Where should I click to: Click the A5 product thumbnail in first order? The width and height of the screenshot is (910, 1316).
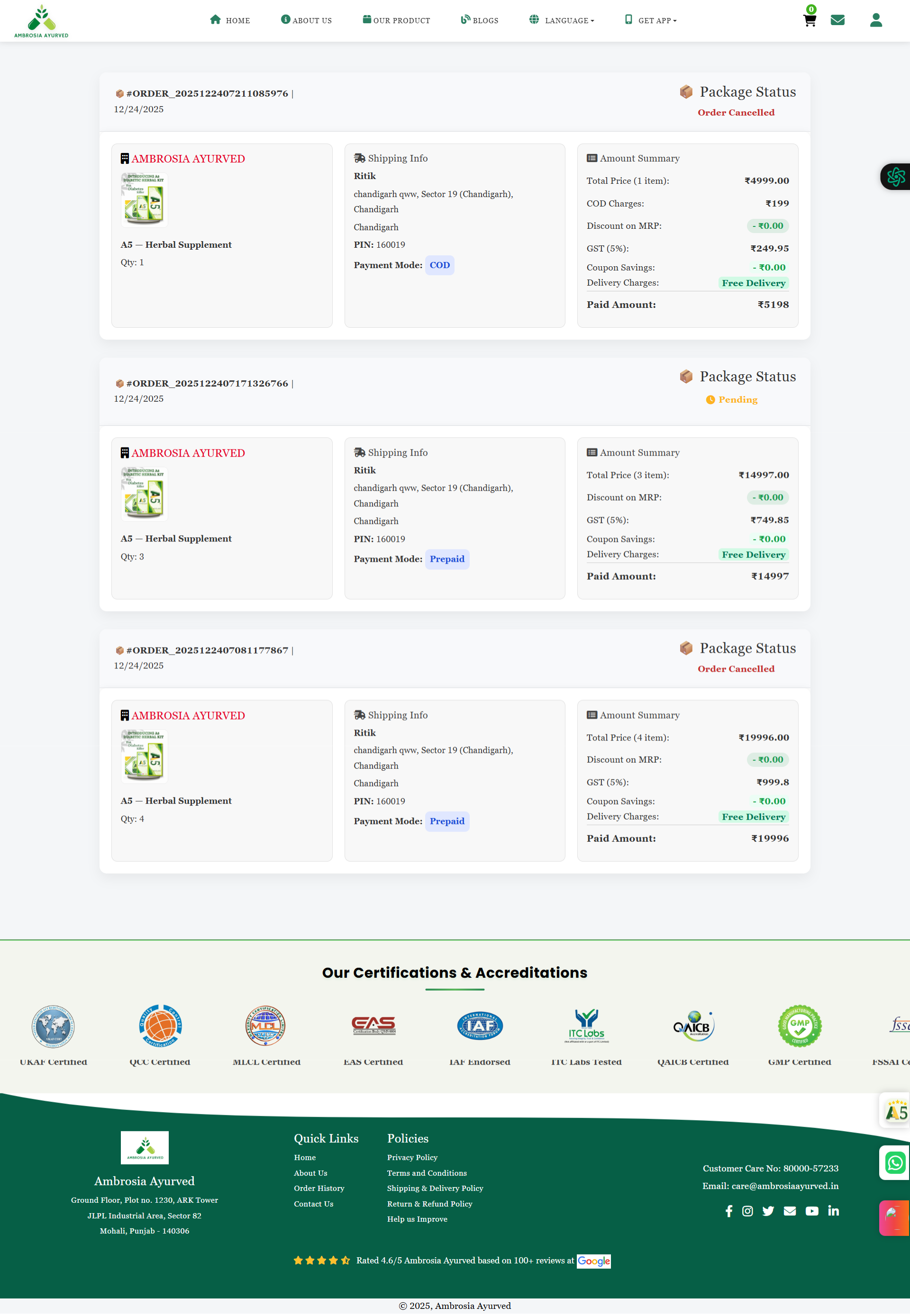click(x=144, y=199)
